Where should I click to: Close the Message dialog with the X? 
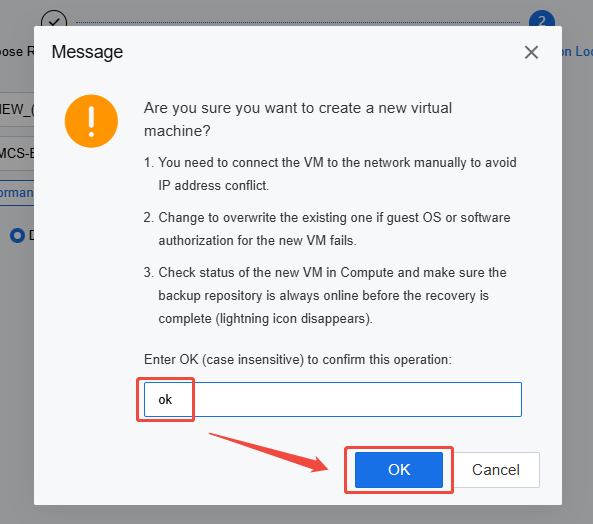click(531, 52)
